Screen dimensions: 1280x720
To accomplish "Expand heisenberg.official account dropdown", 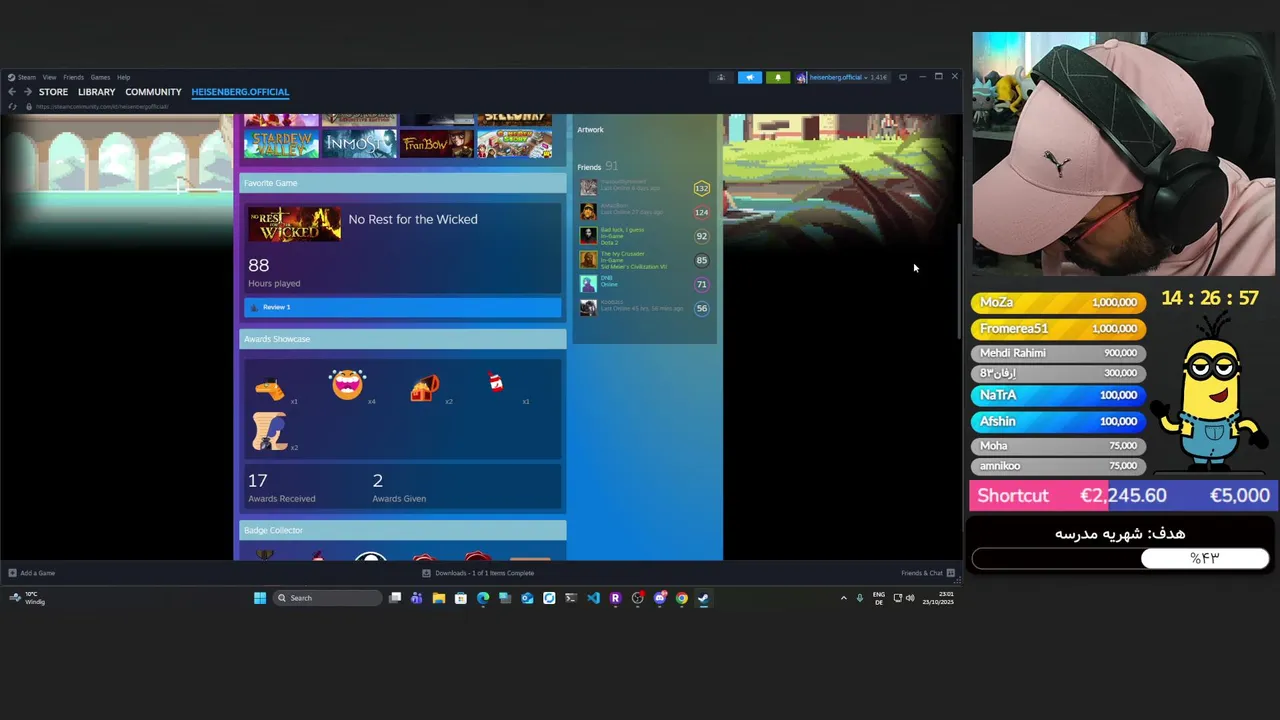I will 841,77.
